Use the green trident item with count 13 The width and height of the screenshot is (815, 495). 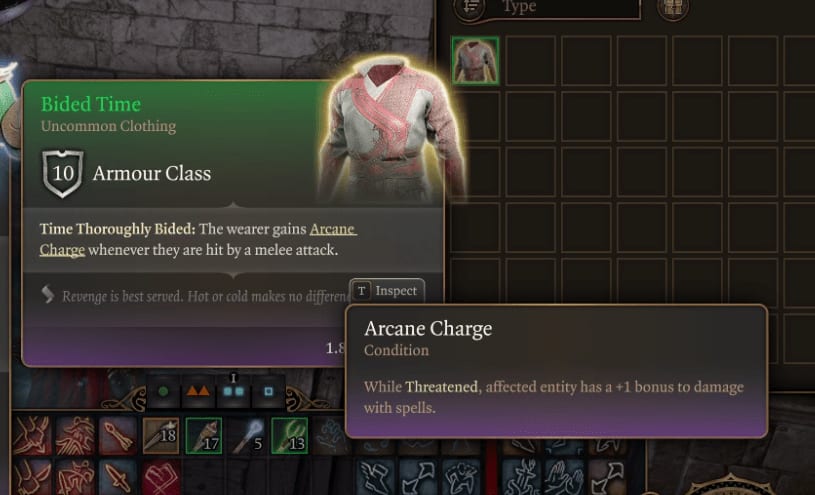(x=290, y=435)
